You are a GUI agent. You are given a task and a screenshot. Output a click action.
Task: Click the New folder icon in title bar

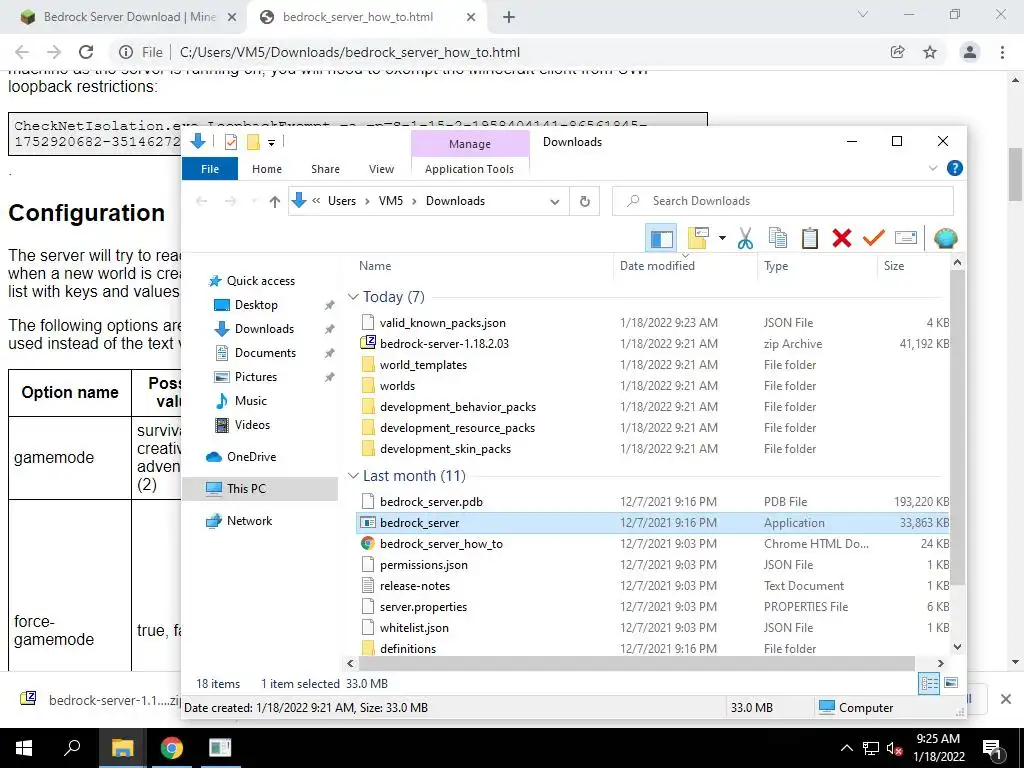253,142
